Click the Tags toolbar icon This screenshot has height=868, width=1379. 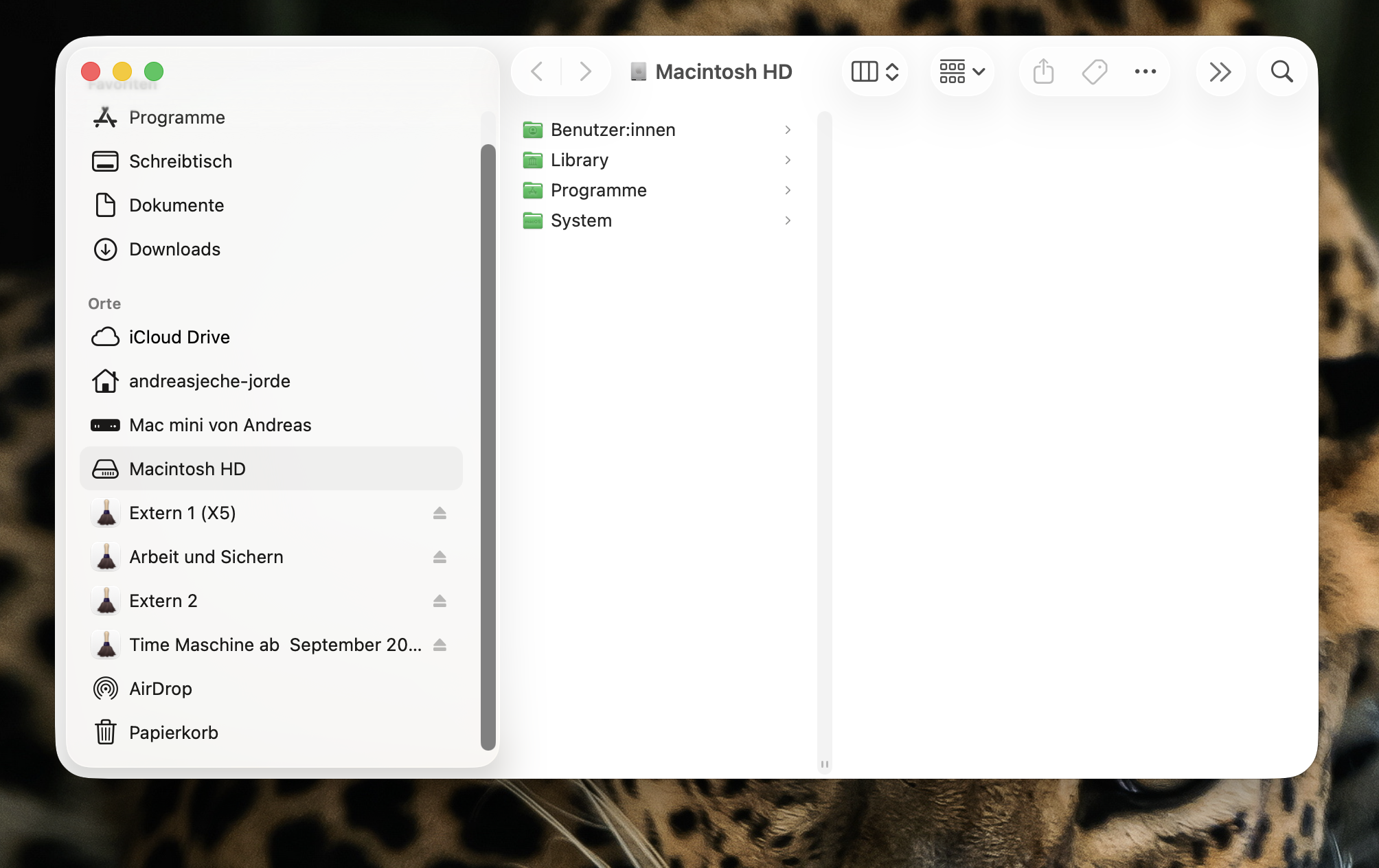(1094, 71)
